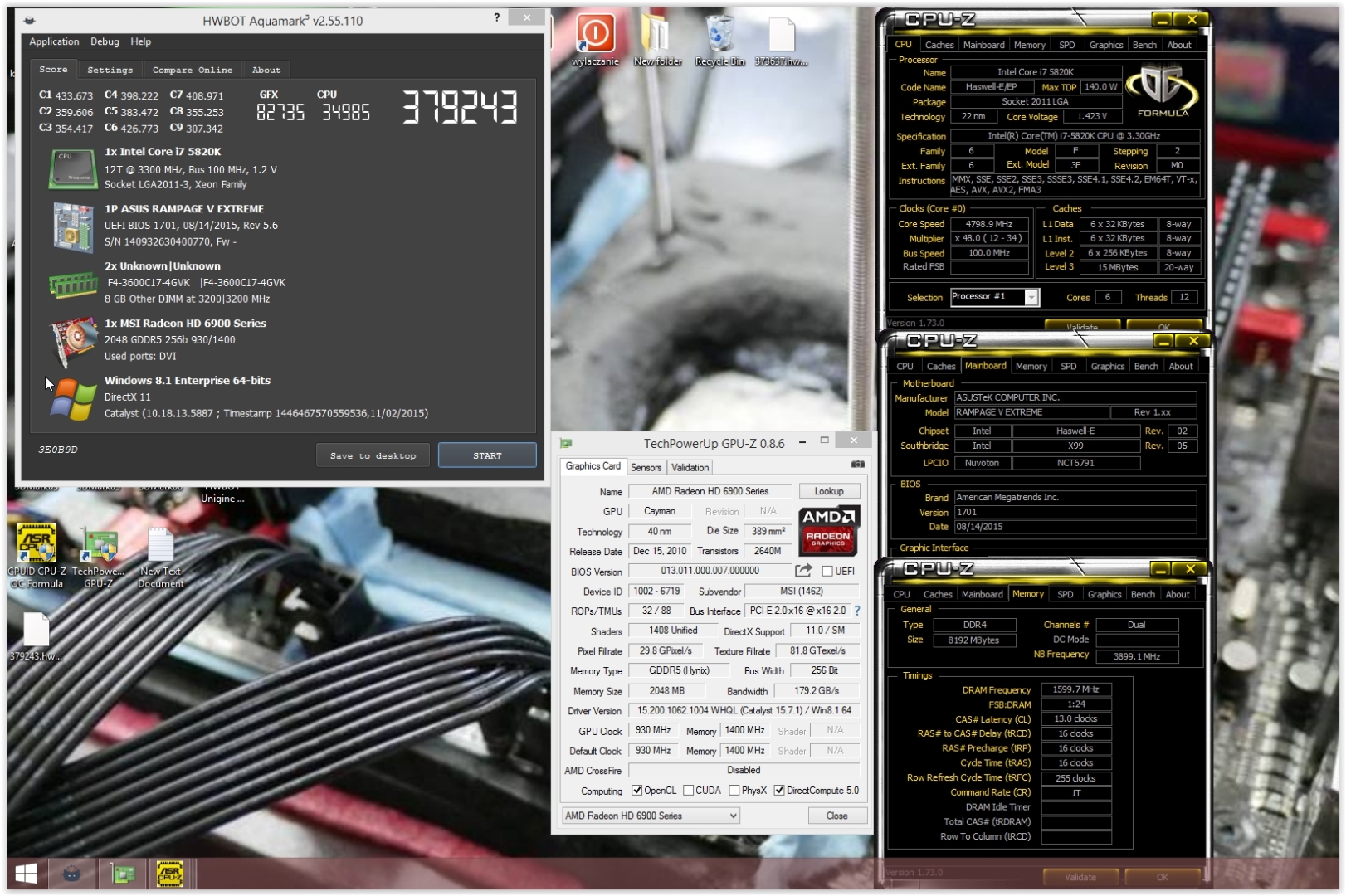Open the Help menu in Aquamark

coord(140,41)
